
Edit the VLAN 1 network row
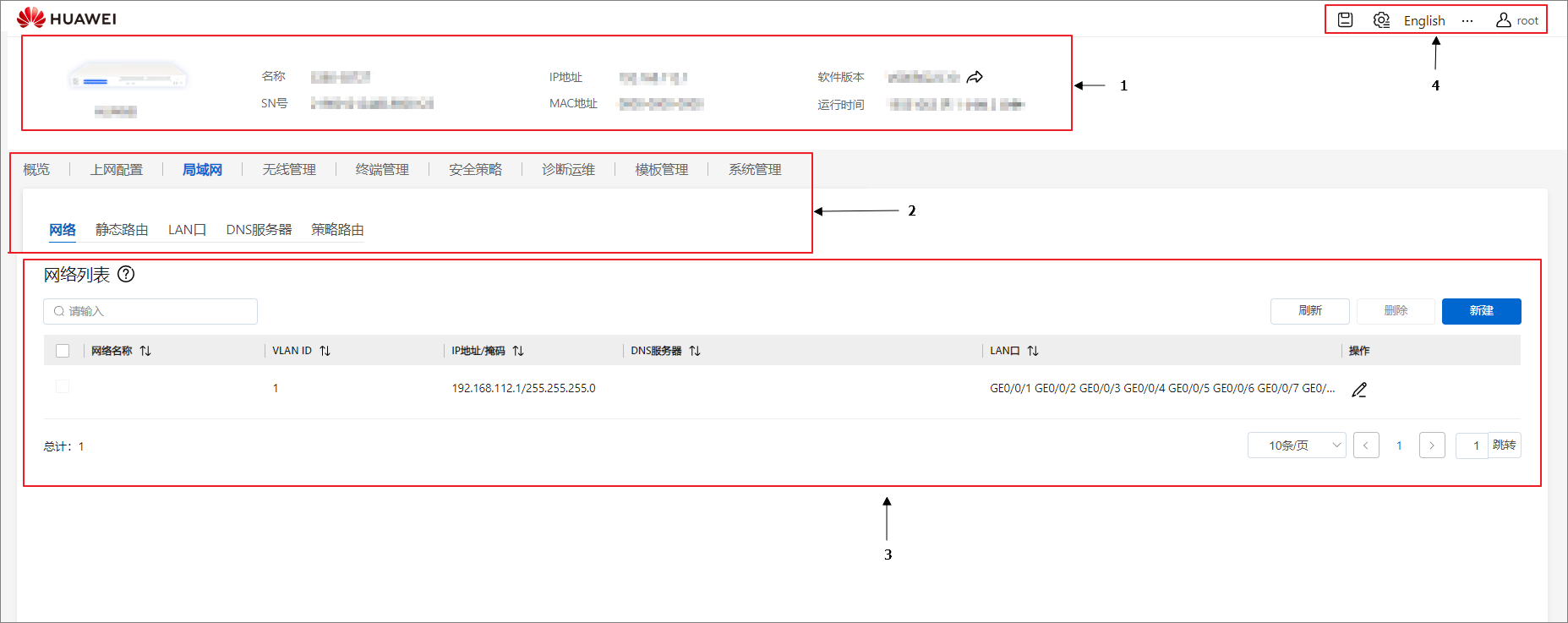[1359, 390]
